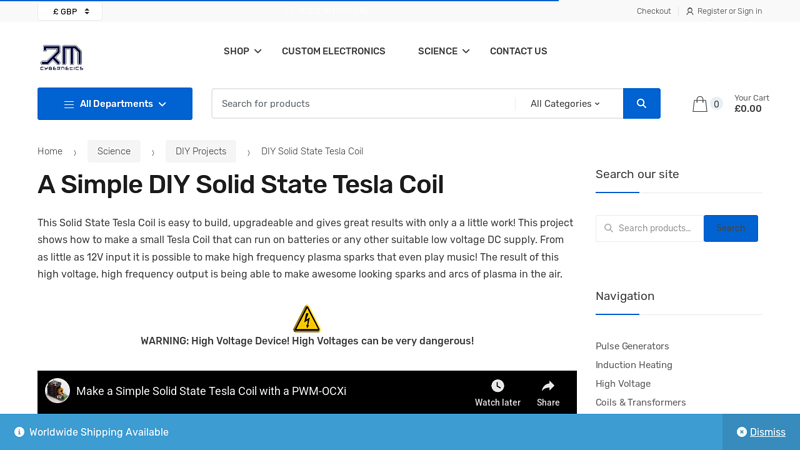Click the video Share arrow icon
The image size is (800, 450).
[x=548, y=386]
